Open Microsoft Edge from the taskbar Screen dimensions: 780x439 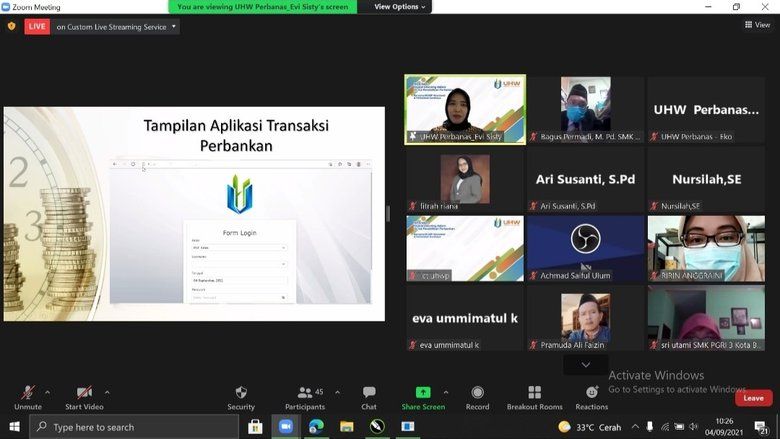coord(316,427)
